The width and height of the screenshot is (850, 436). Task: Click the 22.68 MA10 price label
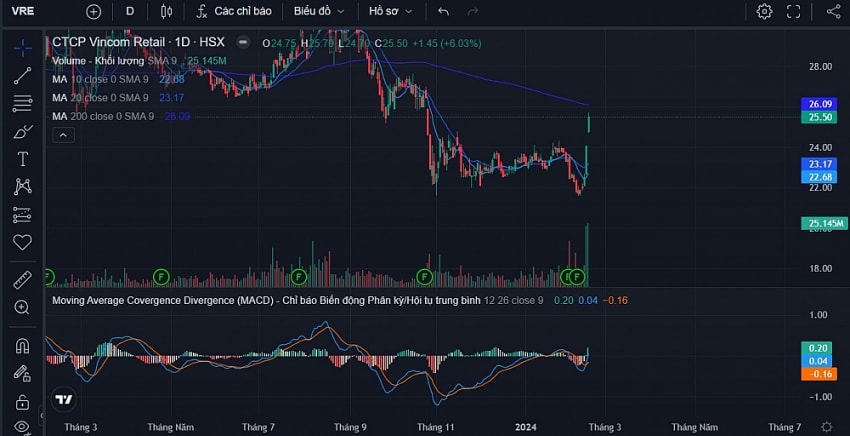tap(819, 177)
